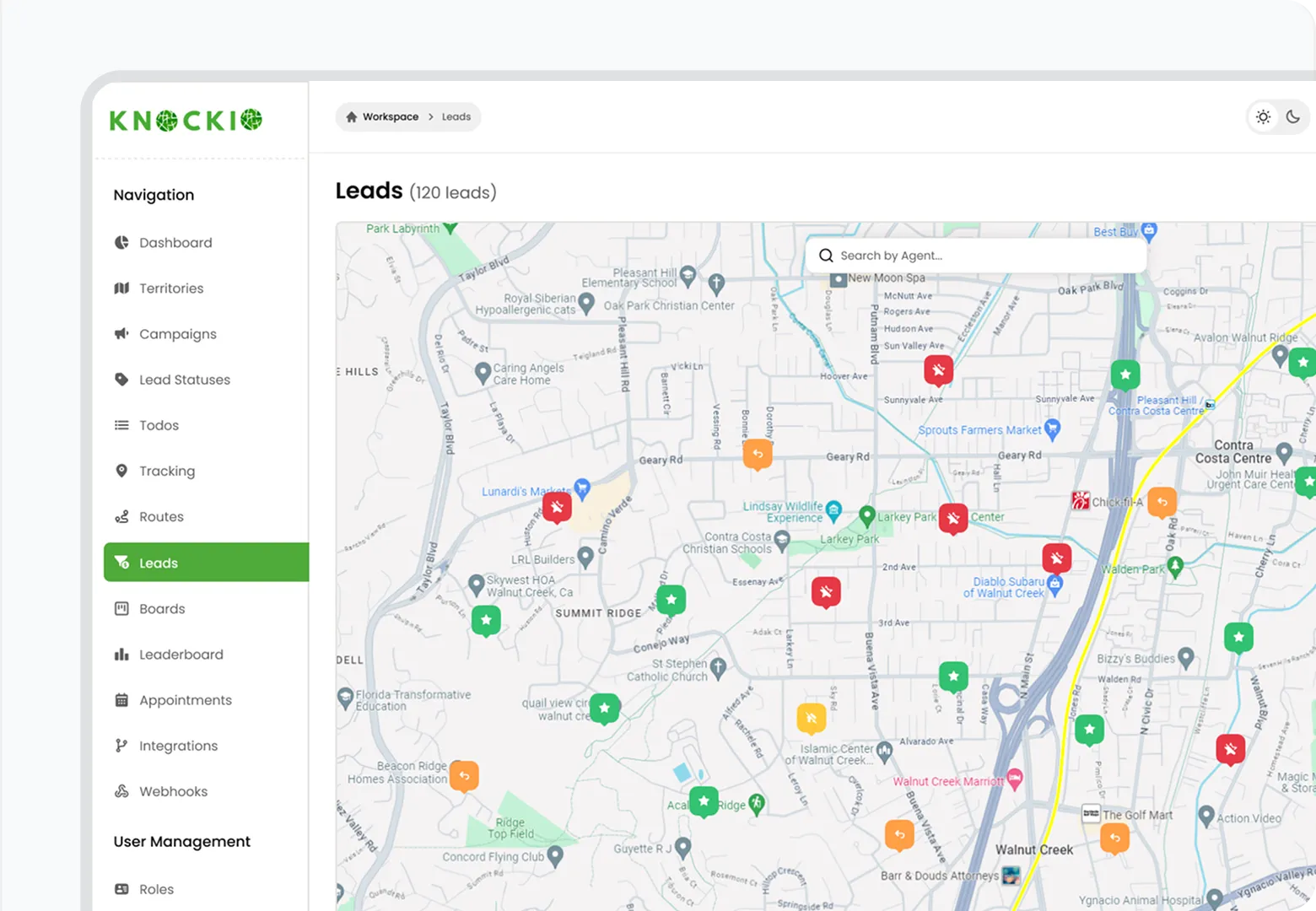Select the green star marker above Pleasant Hill Contra Costa Centre
Viewport: 1316px width, 911px height.
1125,375
